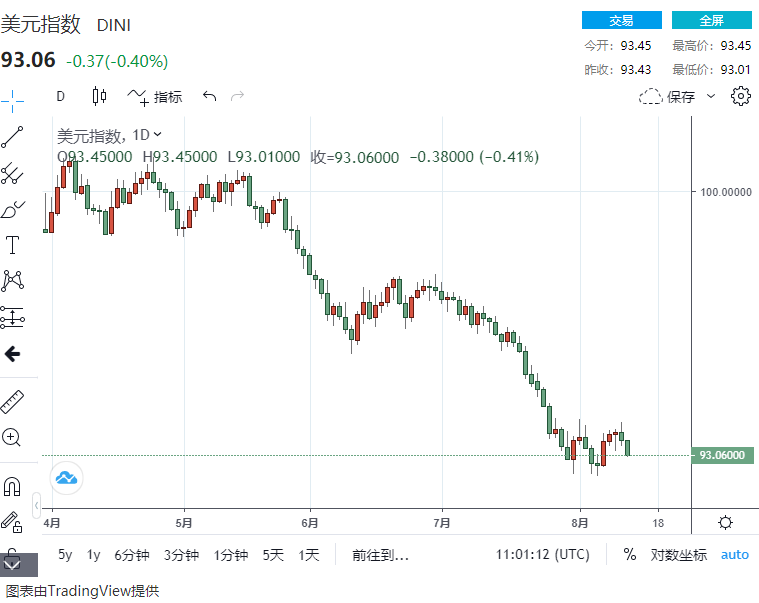The width and height of the screenshot is (759, 603).
Task: Select the long position forecast tool
Action: pyautogui.click(x=12, y=317)
